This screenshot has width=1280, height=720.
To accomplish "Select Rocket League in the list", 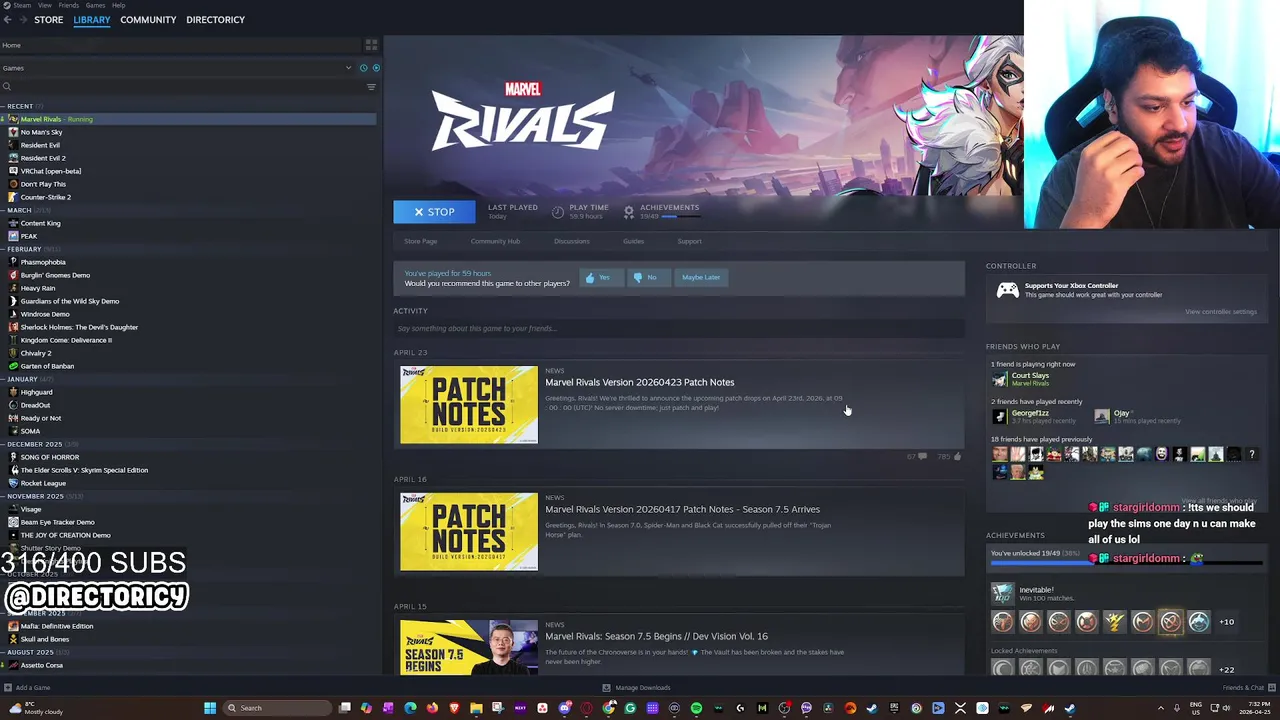I will 43,483.
